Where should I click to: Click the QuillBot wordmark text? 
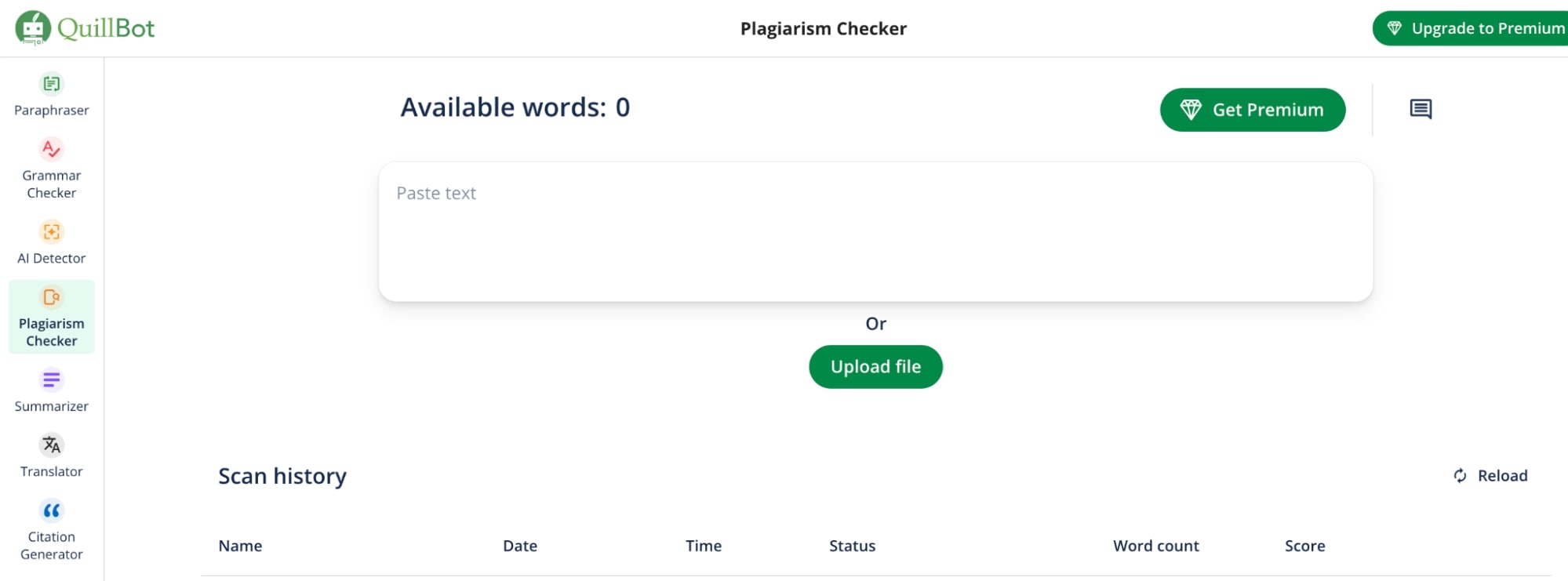pyautogui.click(x=106, y=28)
